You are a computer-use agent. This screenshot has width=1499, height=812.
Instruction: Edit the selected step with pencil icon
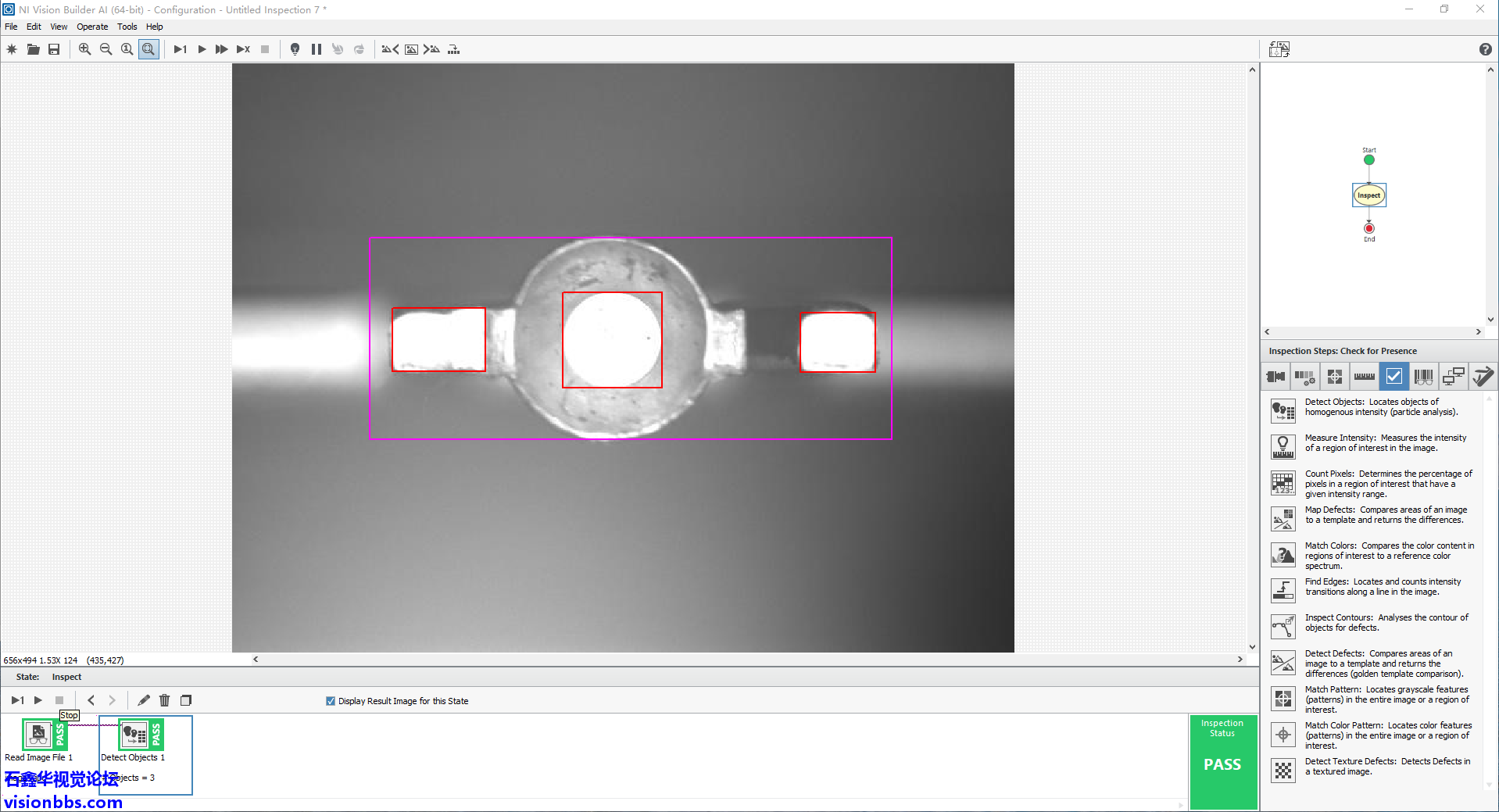click(144, 700)
